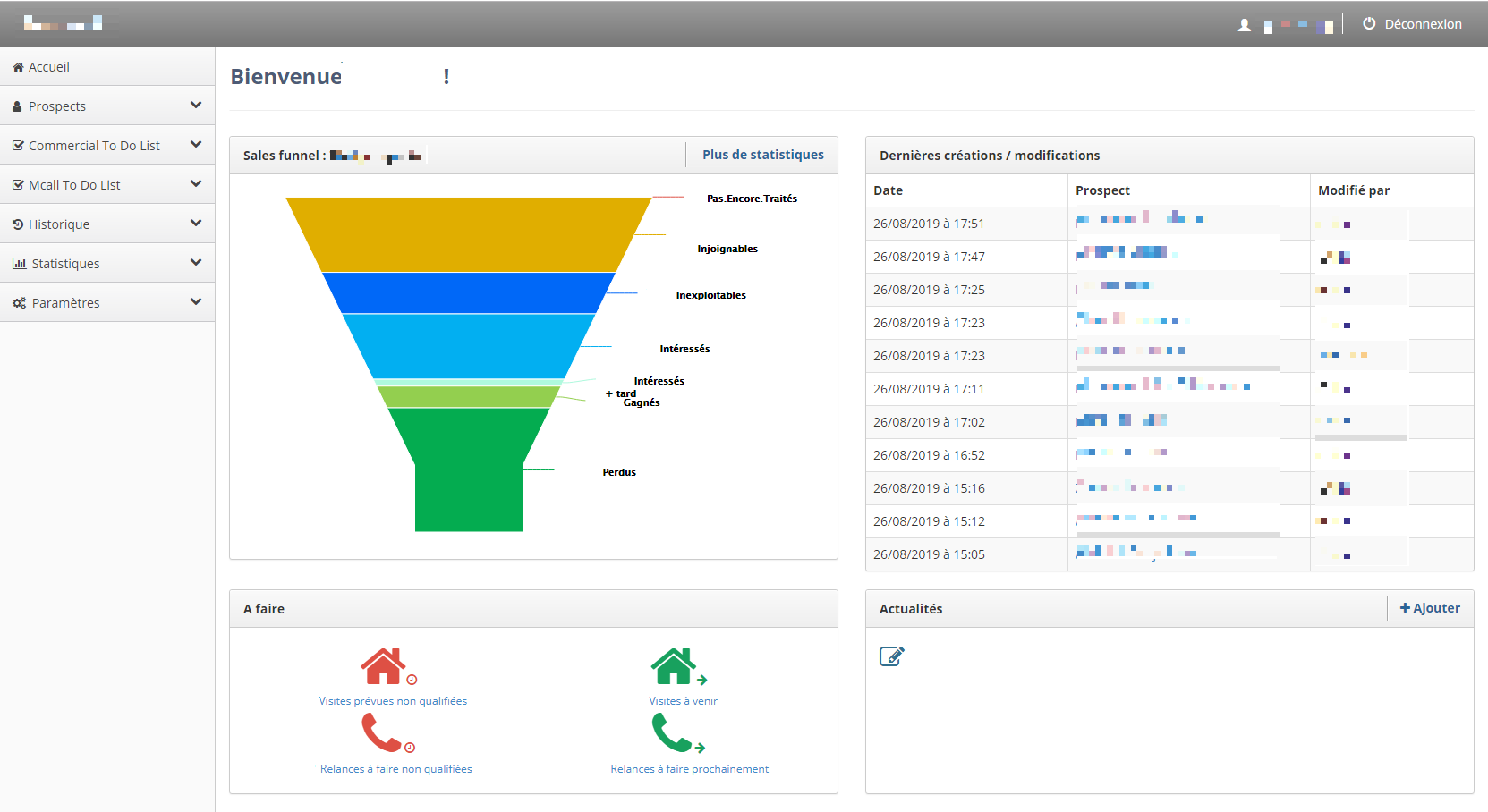
Task: Click the Ajouter button in Actualités
Action: pyautogui.click(x=1430, y=608)
